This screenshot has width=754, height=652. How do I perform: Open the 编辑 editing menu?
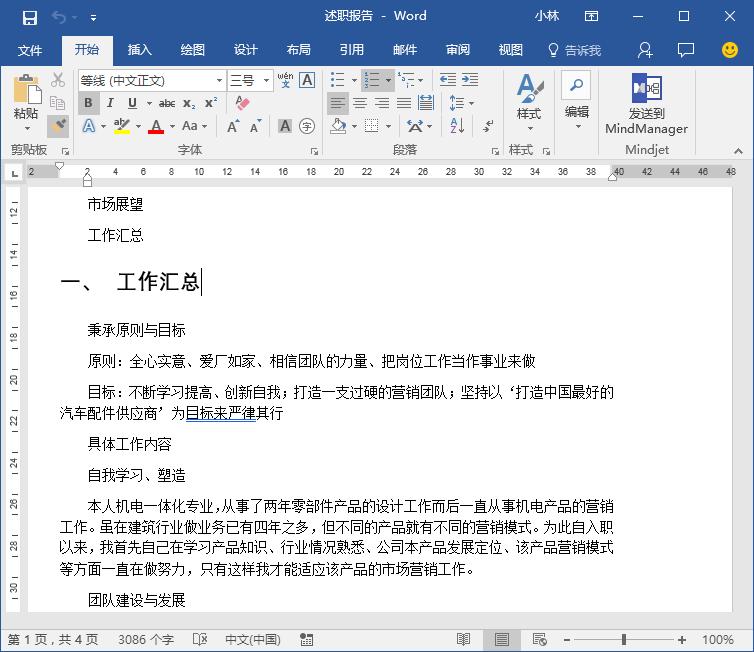pyautogui.click(x=577, y=101)
